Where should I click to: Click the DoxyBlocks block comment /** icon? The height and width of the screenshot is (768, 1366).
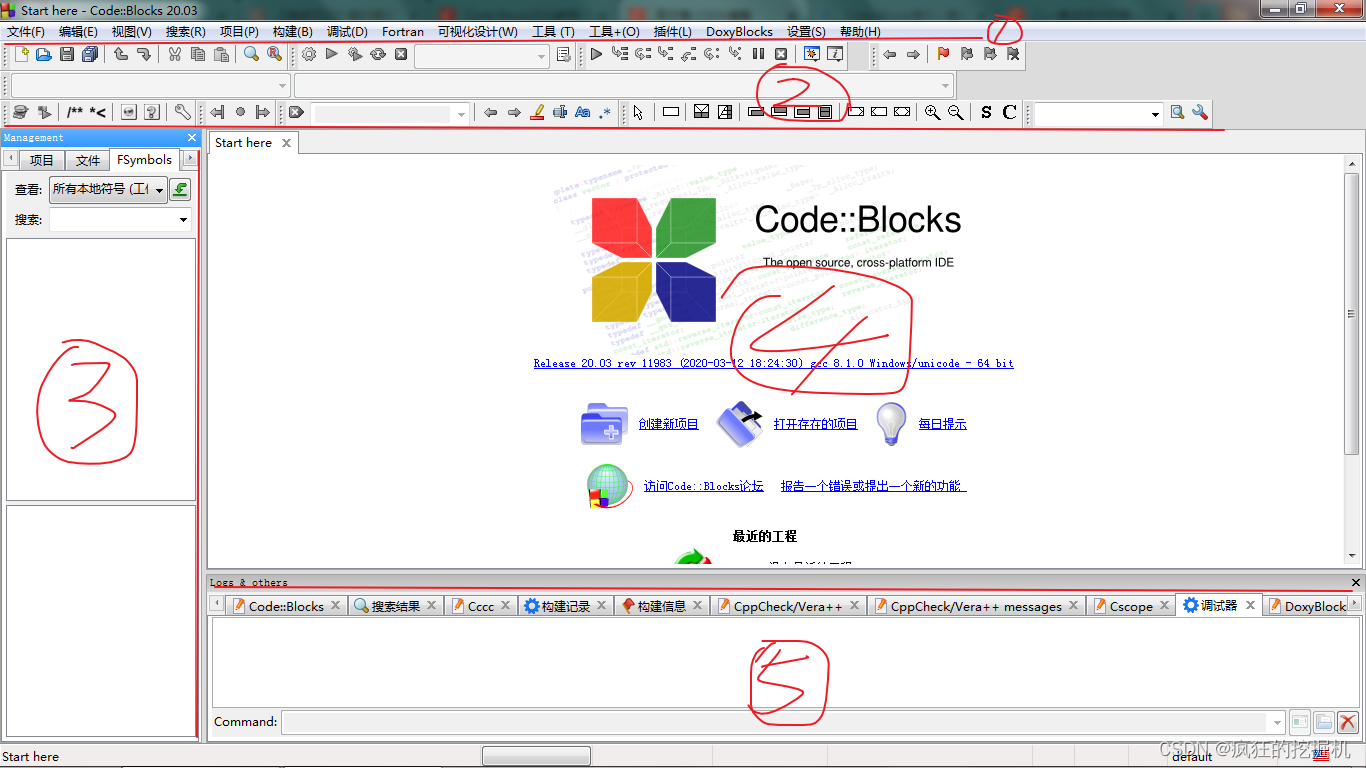coord(75,112)
